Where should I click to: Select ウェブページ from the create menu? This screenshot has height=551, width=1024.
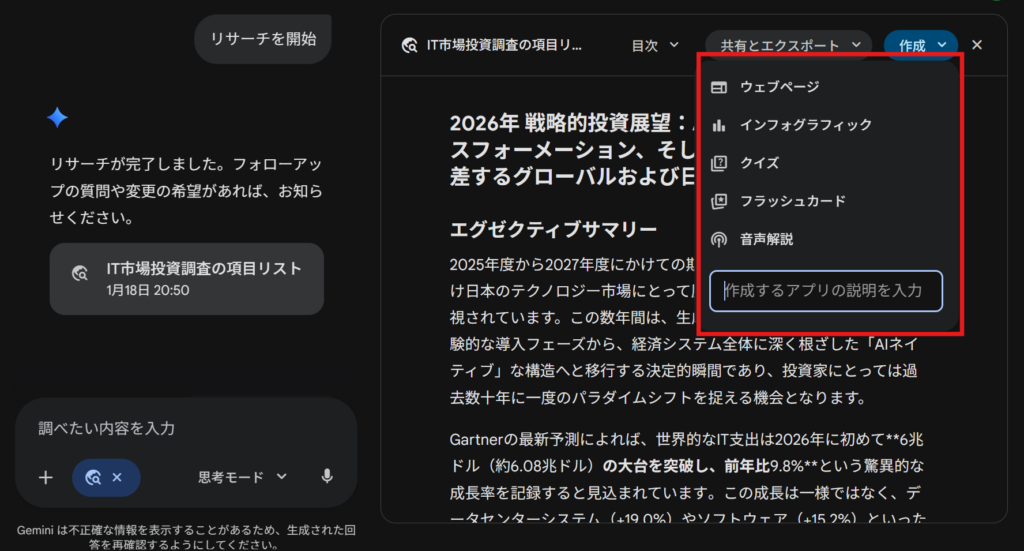coord(779,87)
